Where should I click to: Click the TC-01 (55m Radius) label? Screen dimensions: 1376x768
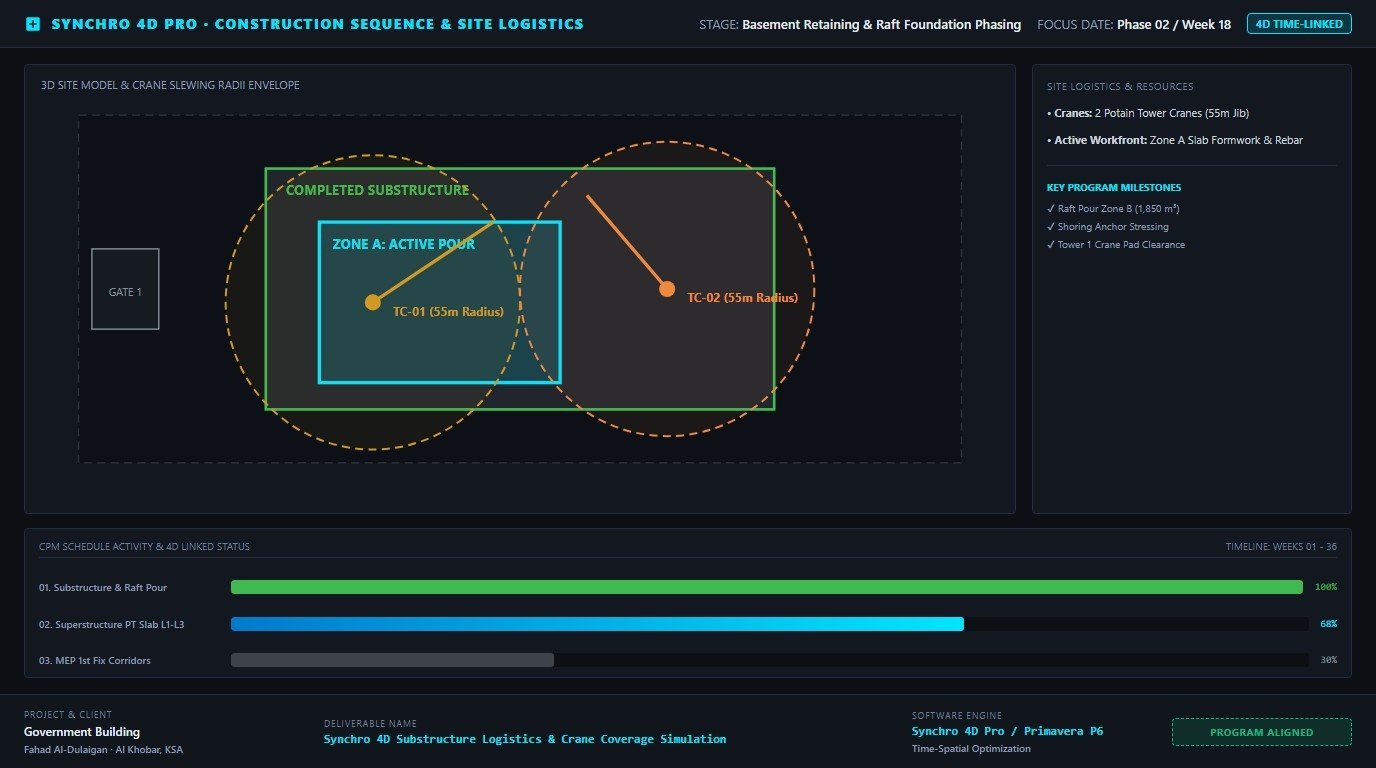(448, 312)
